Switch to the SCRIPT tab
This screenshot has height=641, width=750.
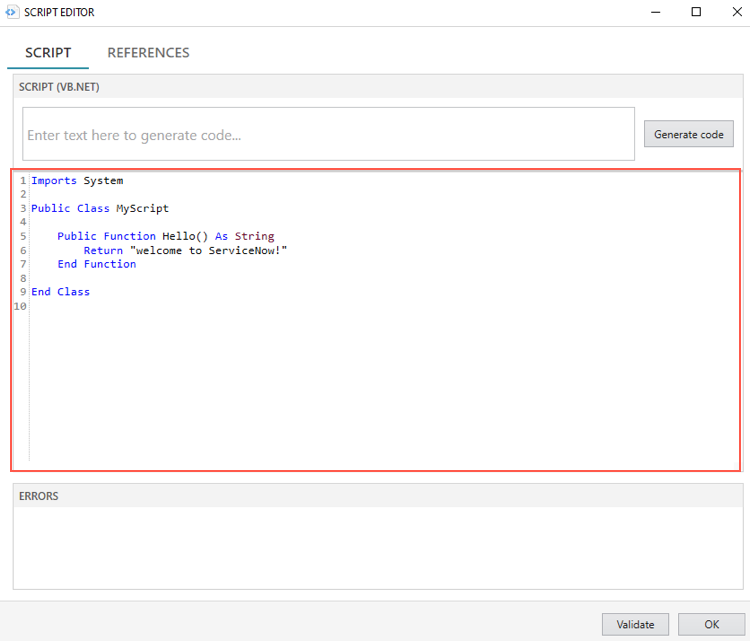click(48, 53)
